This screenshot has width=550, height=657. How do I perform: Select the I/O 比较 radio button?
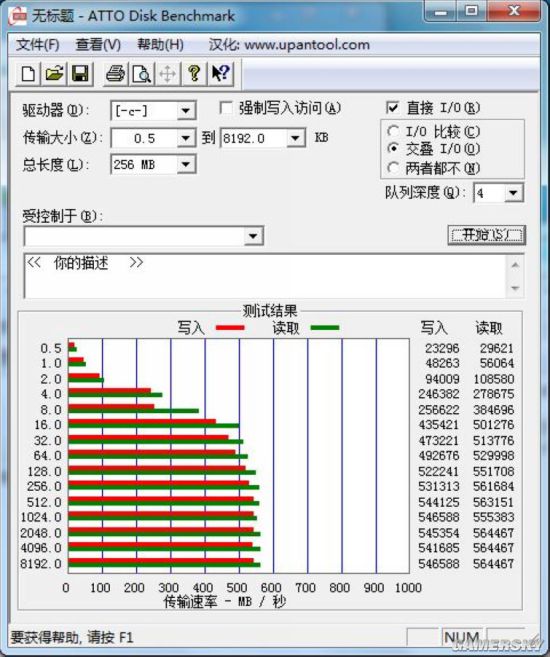tap(393, 131)
